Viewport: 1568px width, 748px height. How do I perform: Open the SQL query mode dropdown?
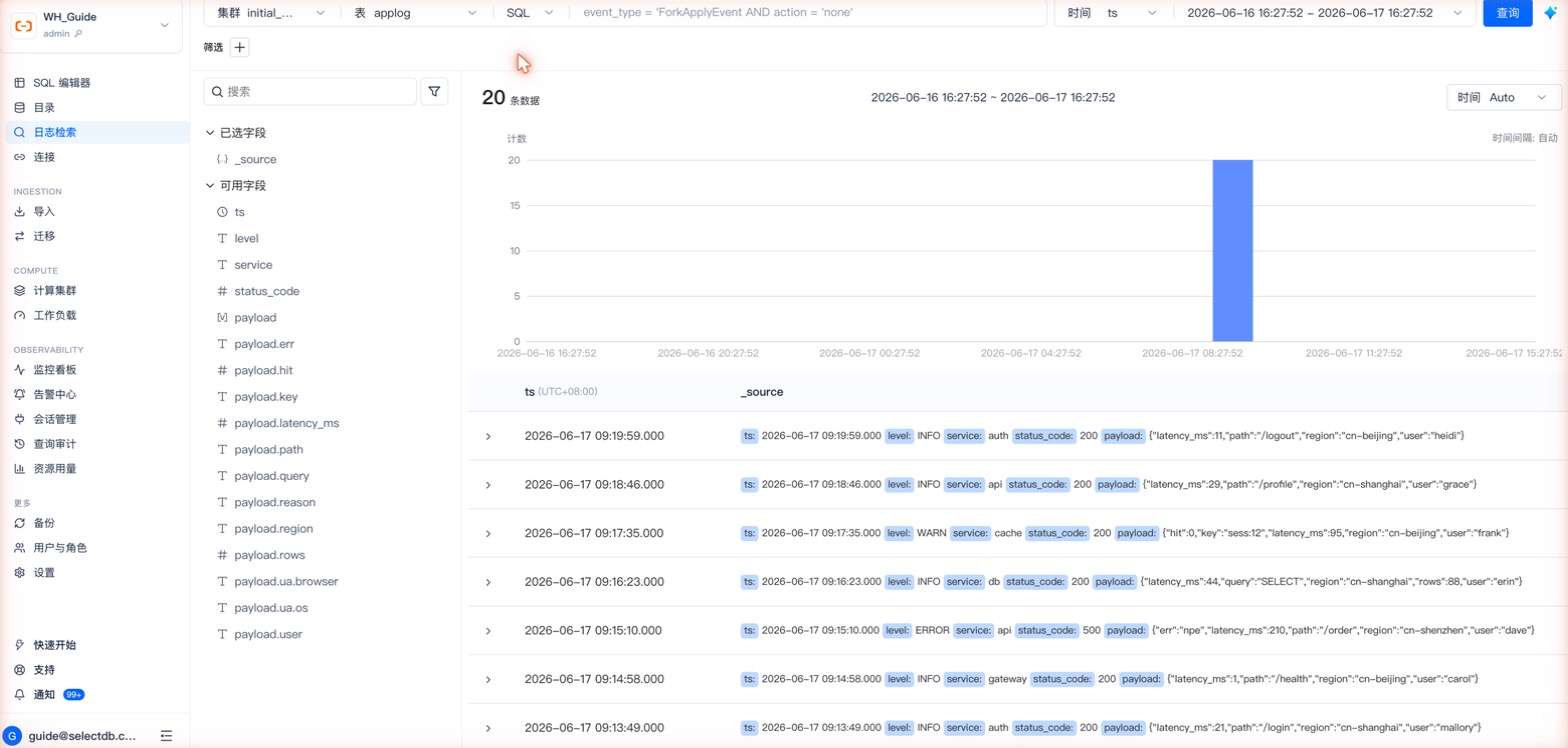click(x=530, y=13)
